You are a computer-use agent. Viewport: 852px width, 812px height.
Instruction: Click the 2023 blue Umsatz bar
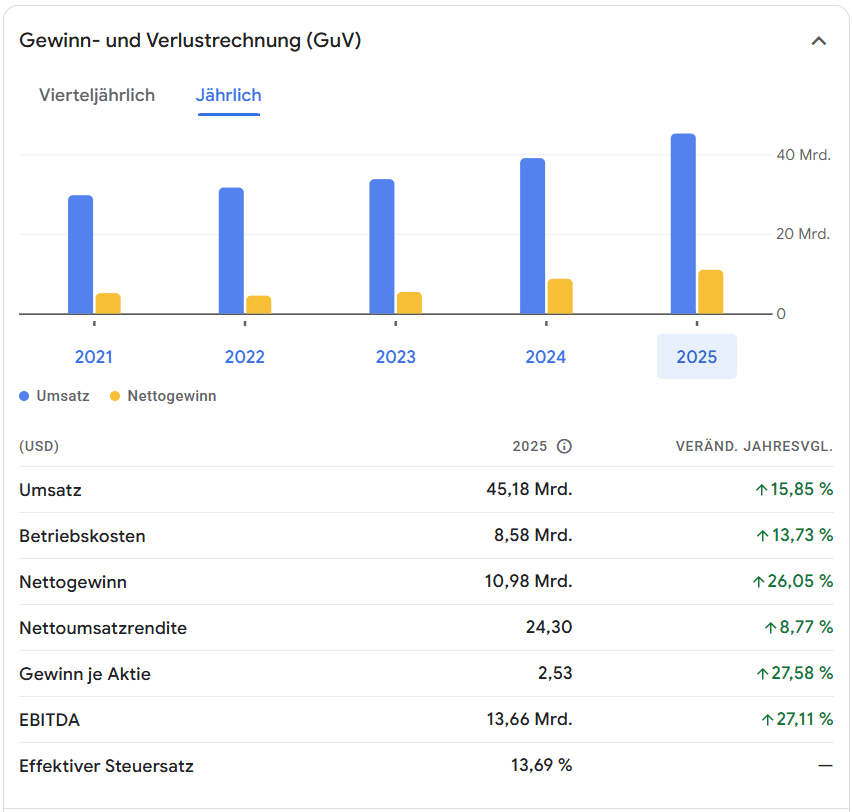[382, 246]
